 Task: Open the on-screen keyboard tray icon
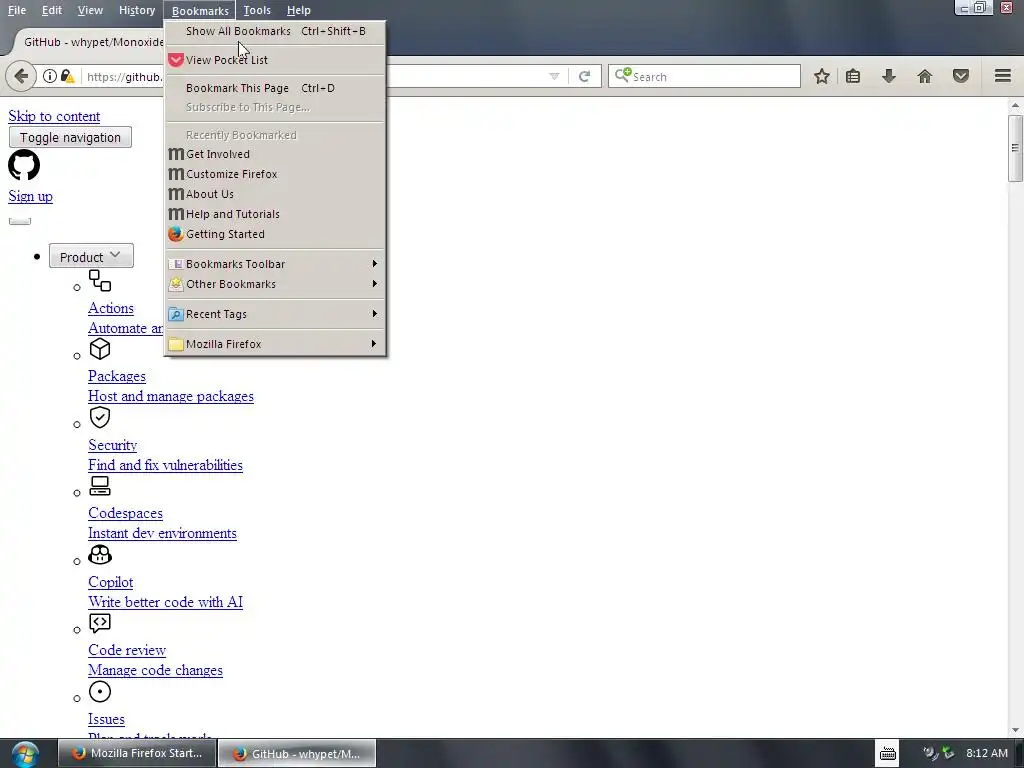pos(888,754)
